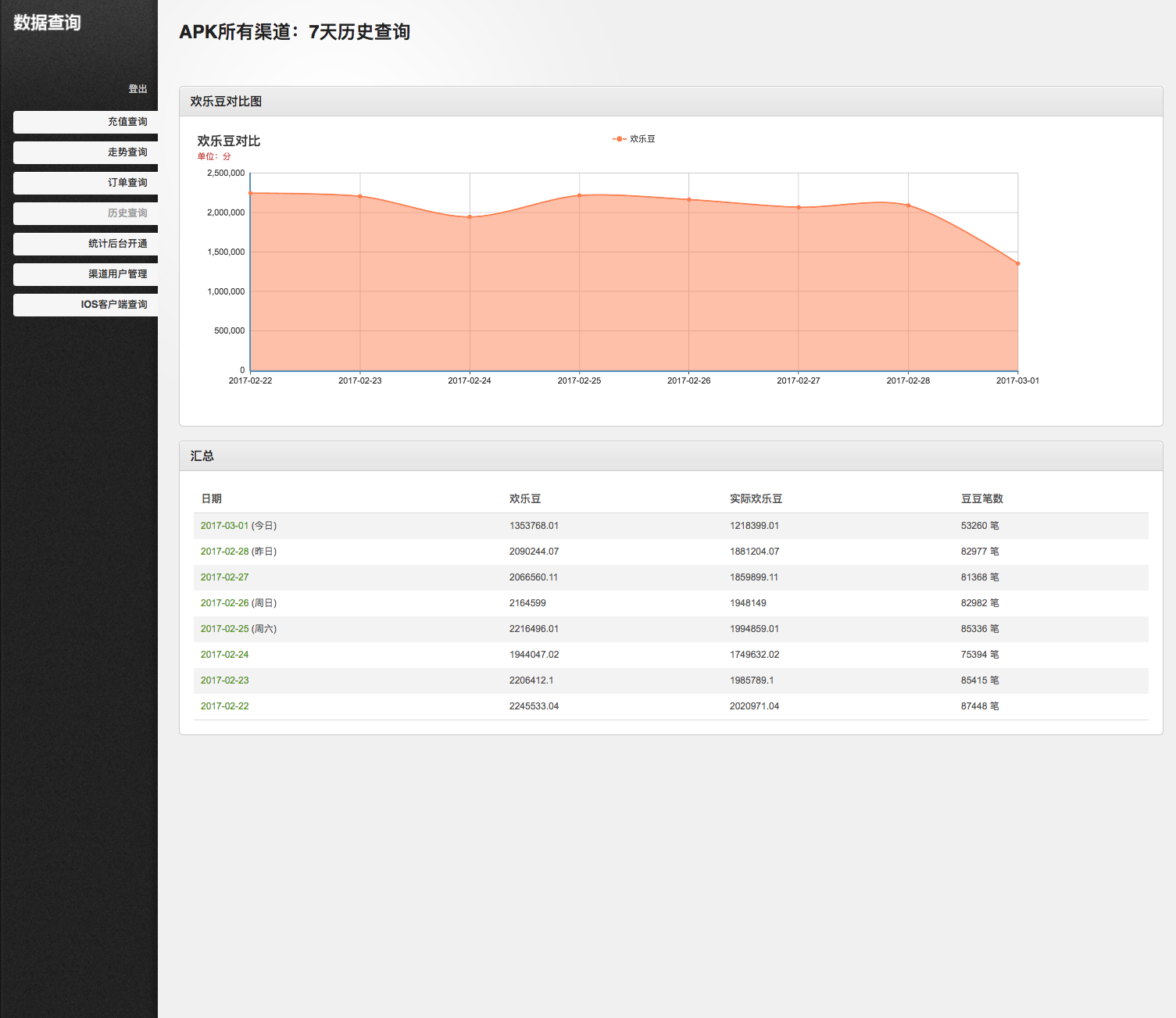The height and width of the screenshot is (1018, 1176).
Task: Open the 2017-02-25 date link in table
Action: [x=224, y=629]
